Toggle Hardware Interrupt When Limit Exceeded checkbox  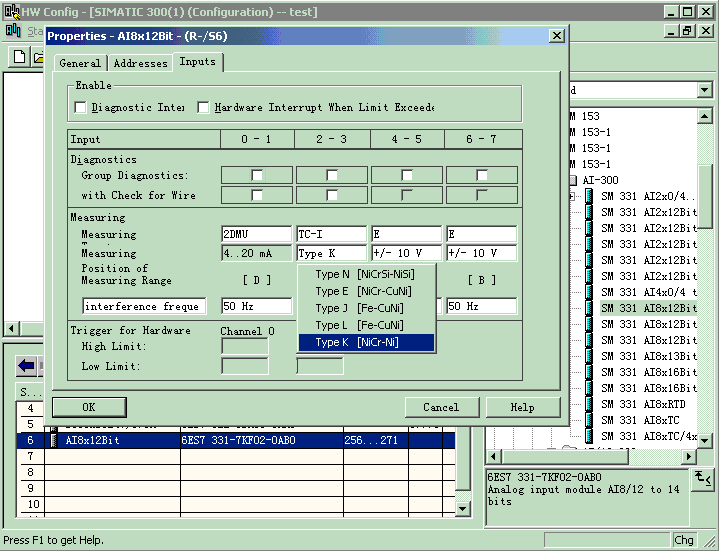[204, 107]
